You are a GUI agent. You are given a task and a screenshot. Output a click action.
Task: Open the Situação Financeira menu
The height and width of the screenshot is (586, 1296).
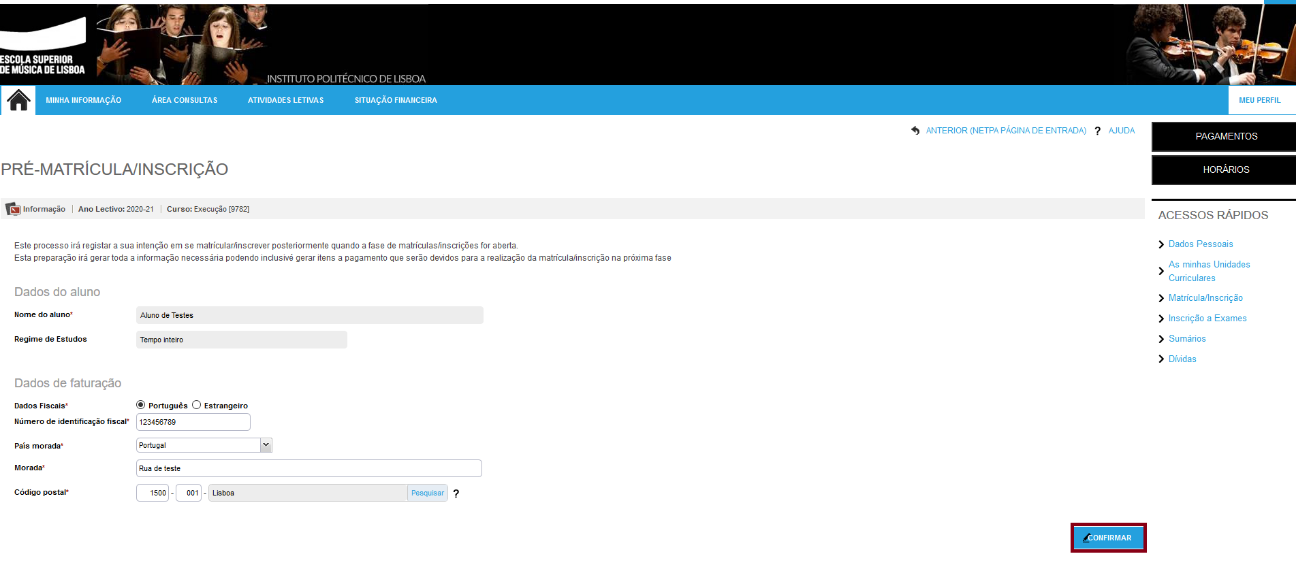(396, 100)
